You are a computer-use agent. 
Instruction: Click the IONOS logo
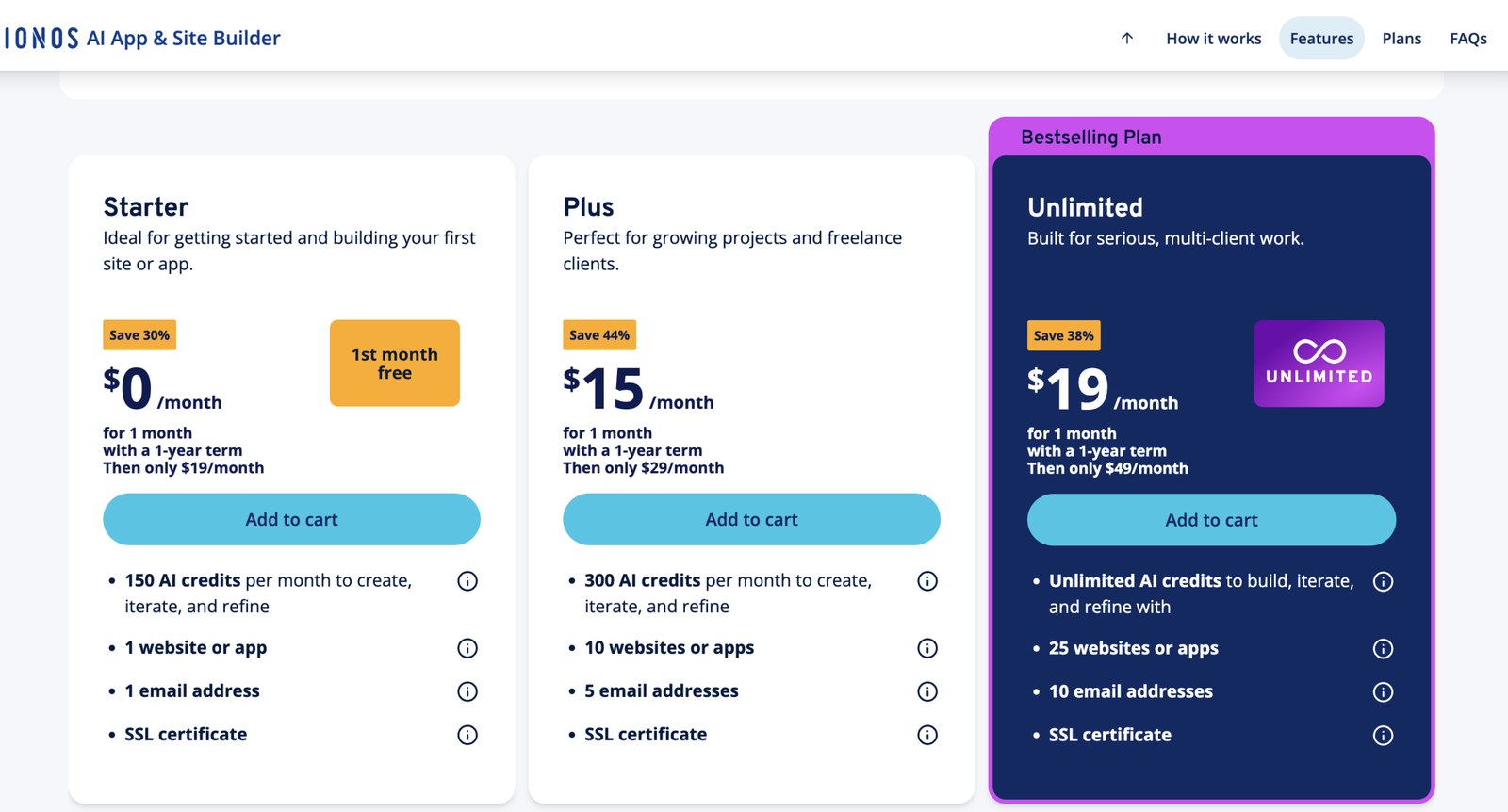41,39
